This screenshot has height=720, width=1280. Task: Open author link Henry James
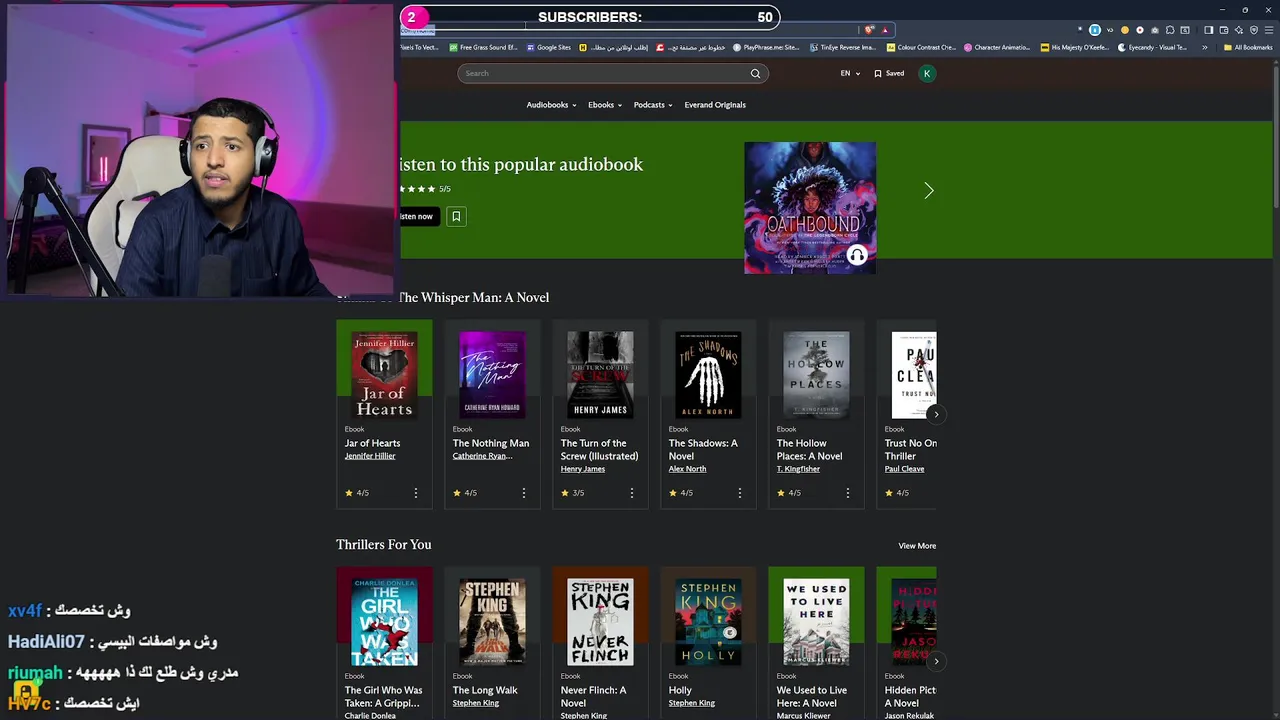583,469
